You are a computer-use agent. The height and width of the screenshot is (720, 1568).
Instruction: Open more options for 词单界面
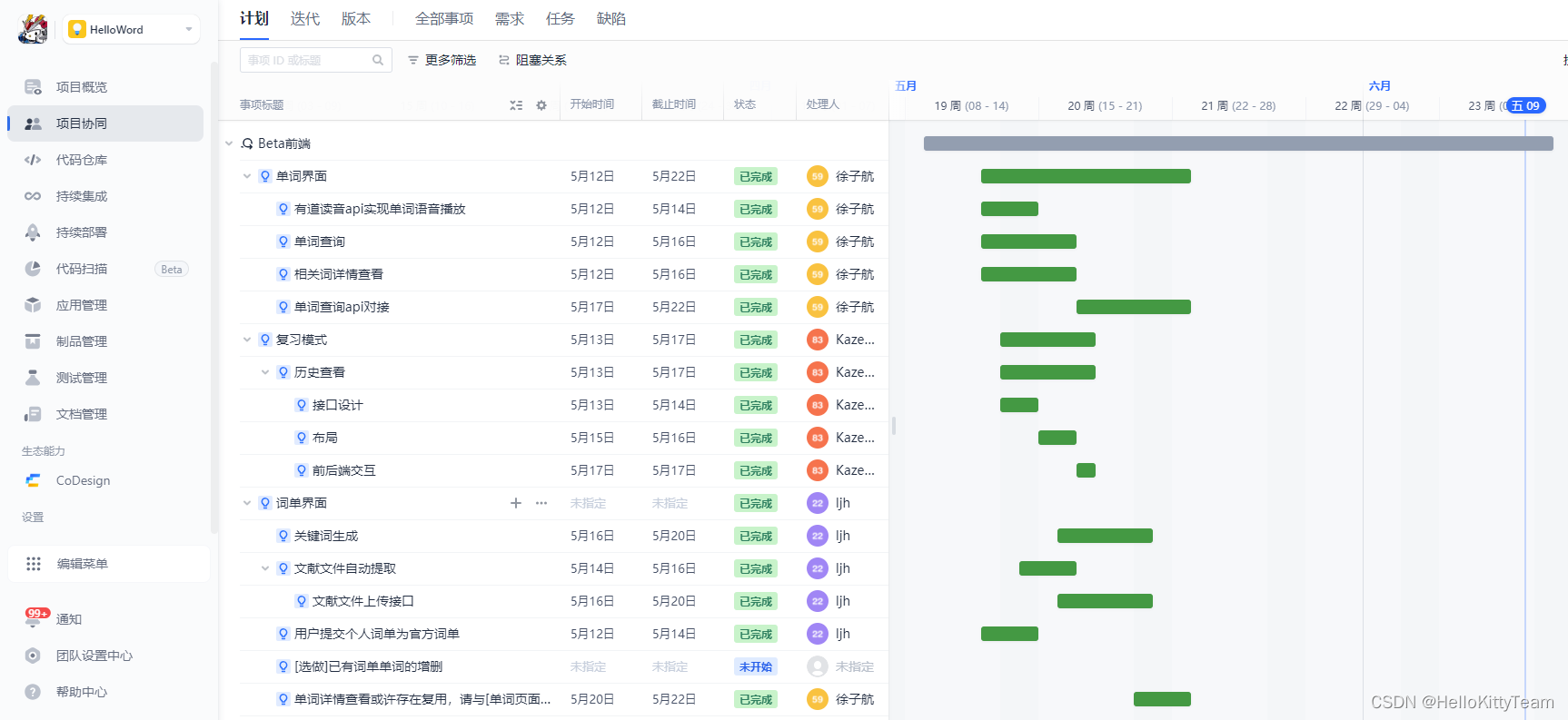pyautogui.click(x=541, y=503)
